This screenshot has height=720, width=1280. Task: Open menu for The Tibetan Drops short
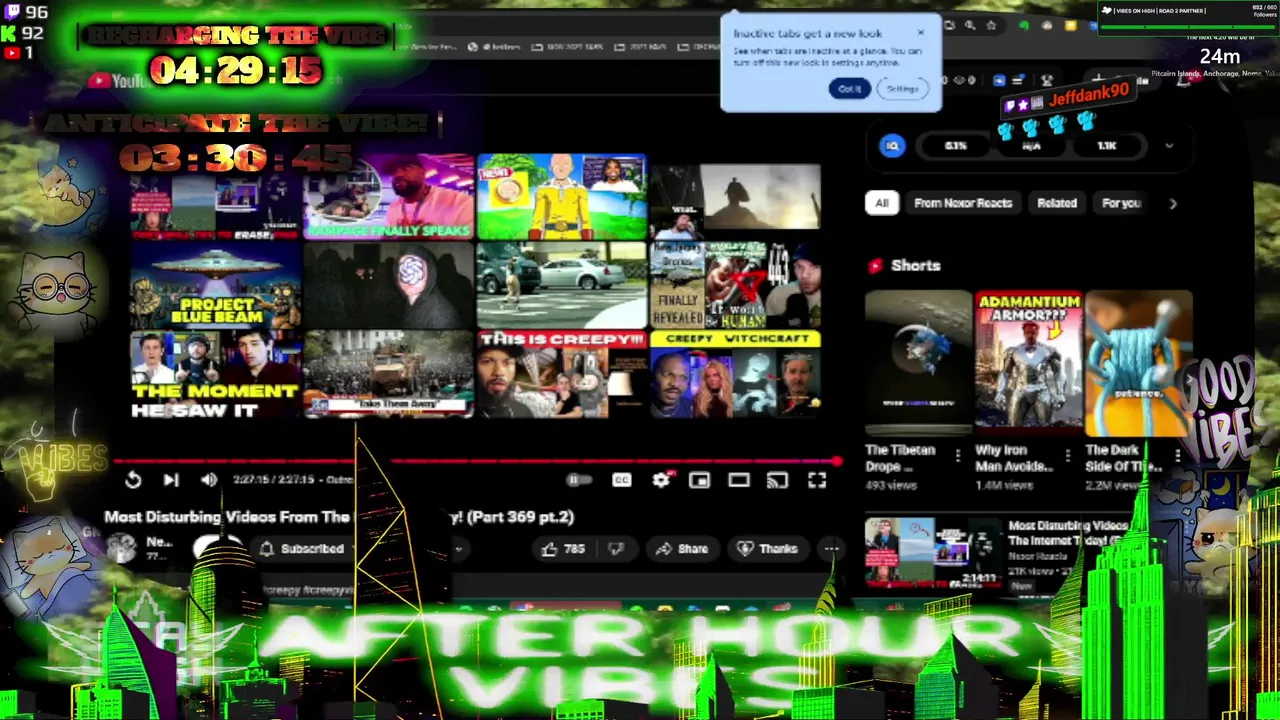[958, 456]
